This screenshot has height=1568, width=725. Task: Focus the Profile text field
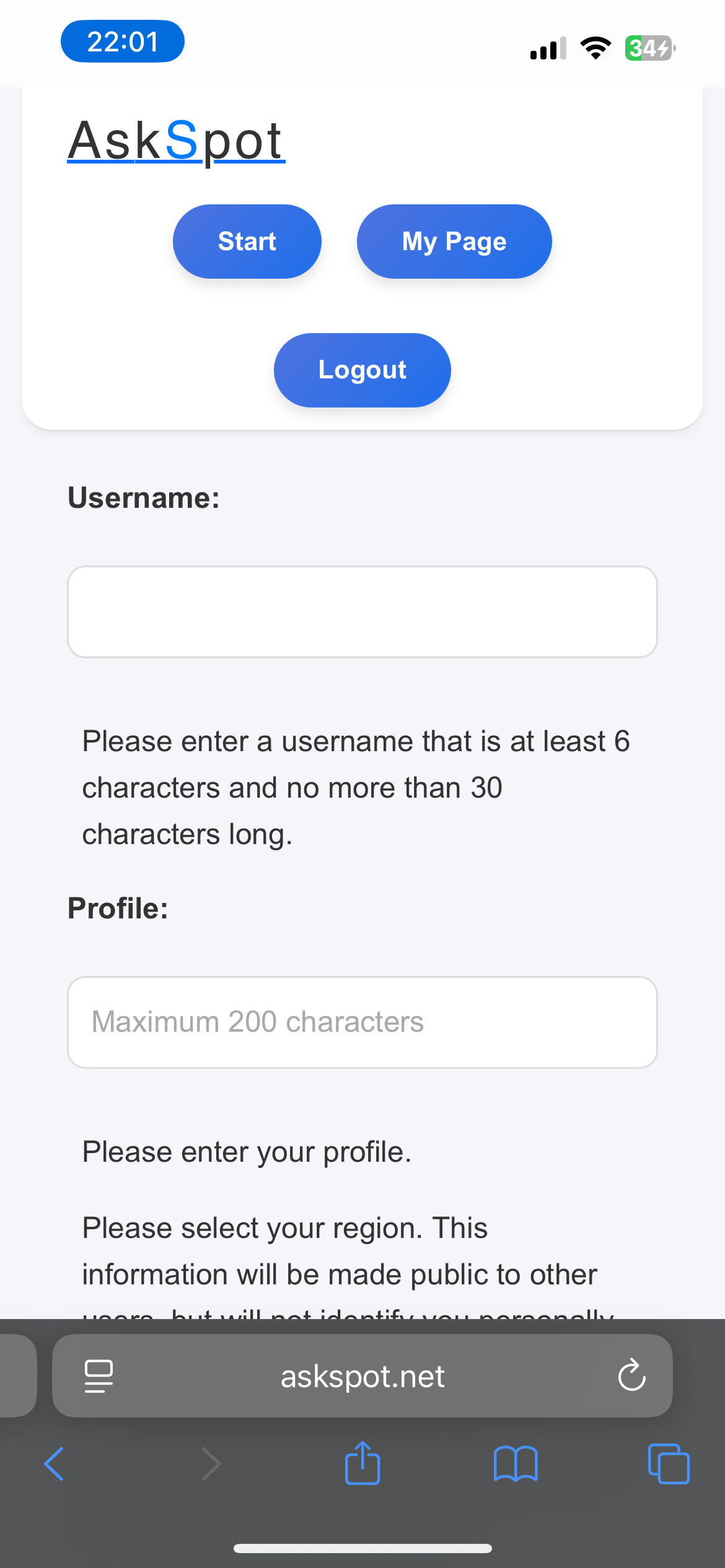pyautogui.click(x=362, y=1022)
